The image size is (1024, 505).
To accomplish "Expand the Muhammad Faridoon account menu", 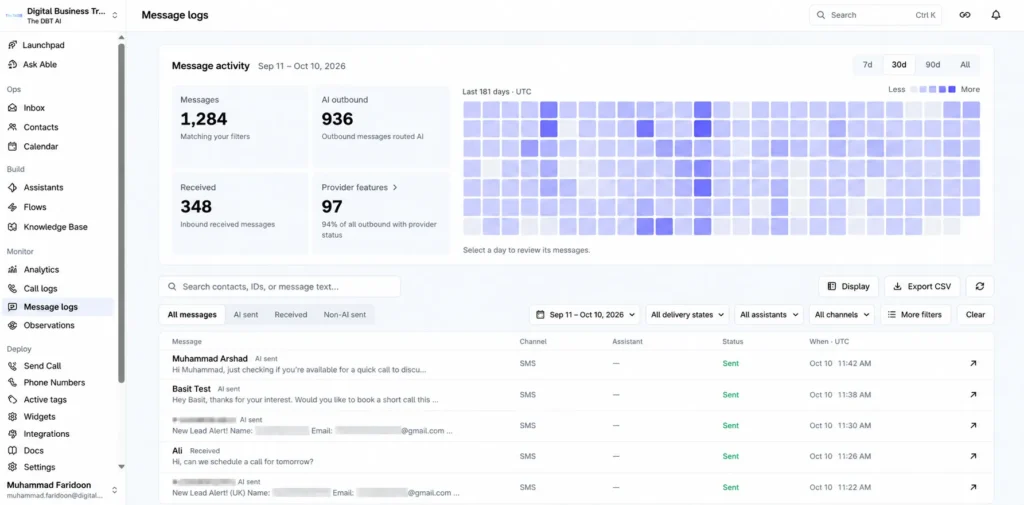I will [115, 490].
